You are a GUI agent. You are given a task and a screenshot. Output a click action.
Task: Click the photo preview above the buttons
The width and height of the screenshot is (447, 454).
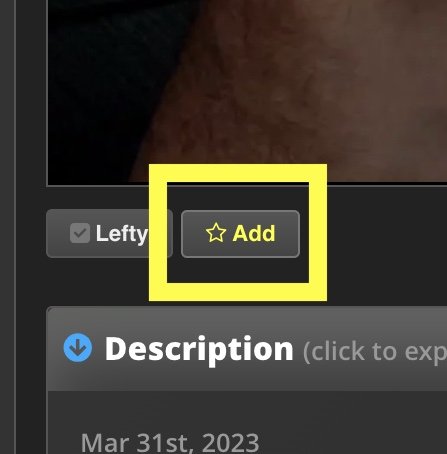point(247,92)
